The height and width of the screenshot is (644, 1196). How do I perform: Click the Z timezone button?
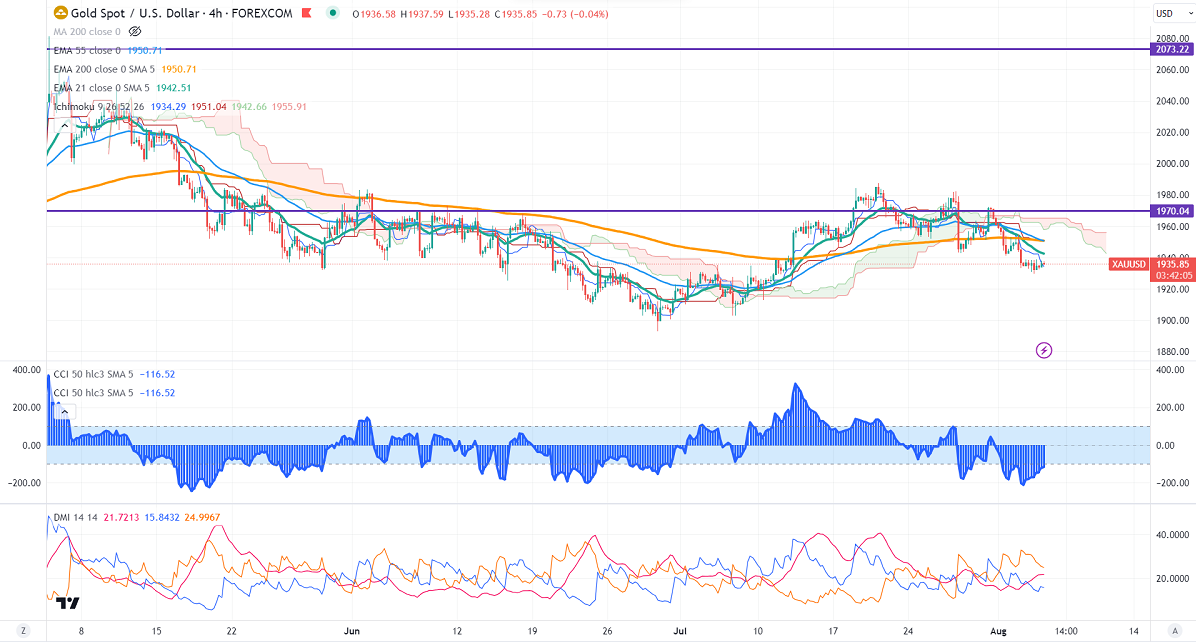click(24, 631)
